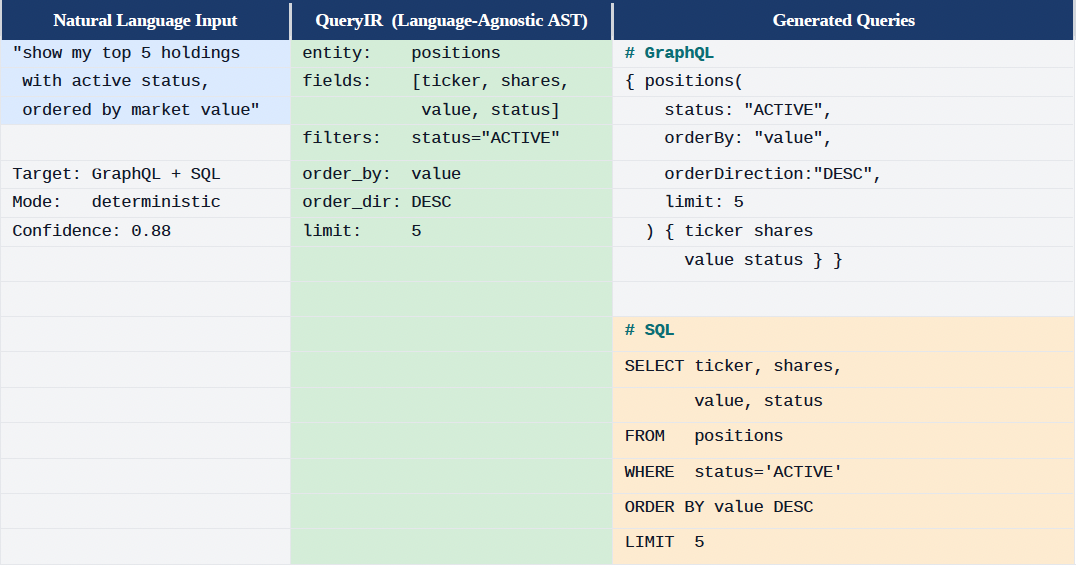The image size is (1078, 568).
Task: Select the quoted 'show my top 5 holdings' text
Action: click(126, 53)
